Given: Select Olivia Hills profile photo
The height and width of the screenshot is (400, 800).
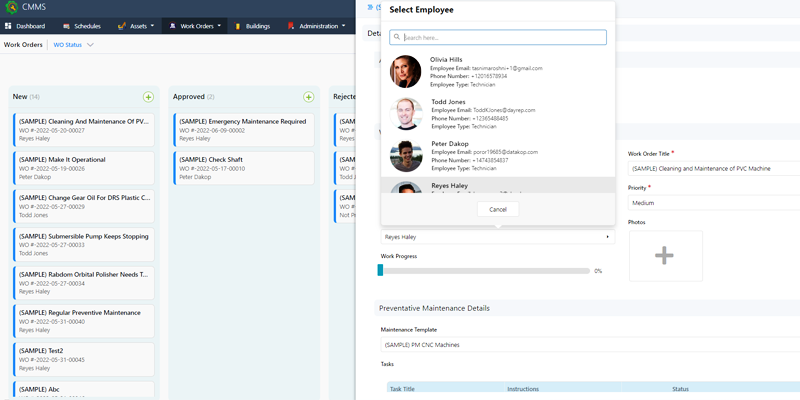Looking at the screenshot, I should 406,70.
